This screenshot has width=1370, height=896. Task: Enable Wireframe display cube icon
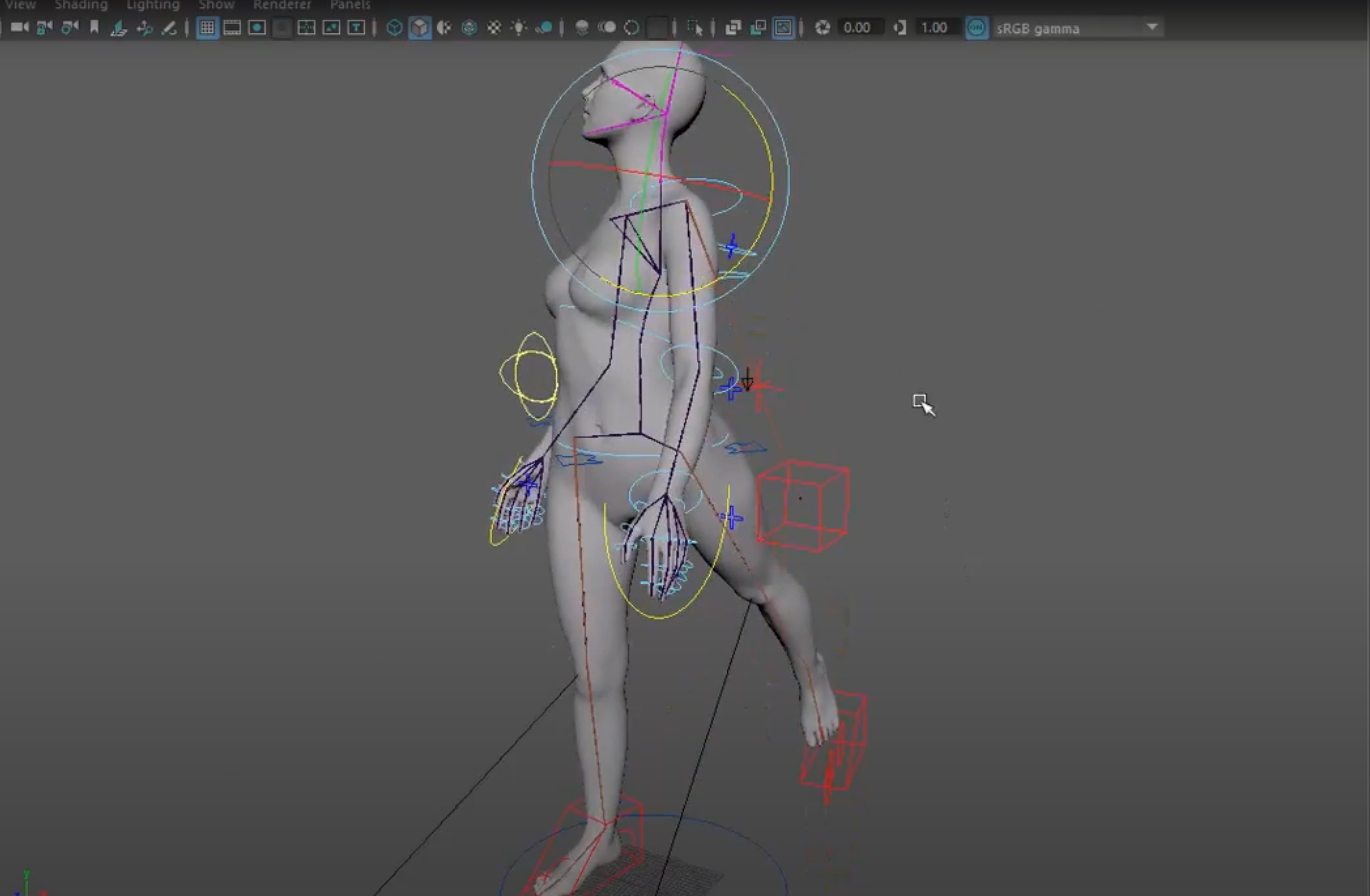click(394, 27)
